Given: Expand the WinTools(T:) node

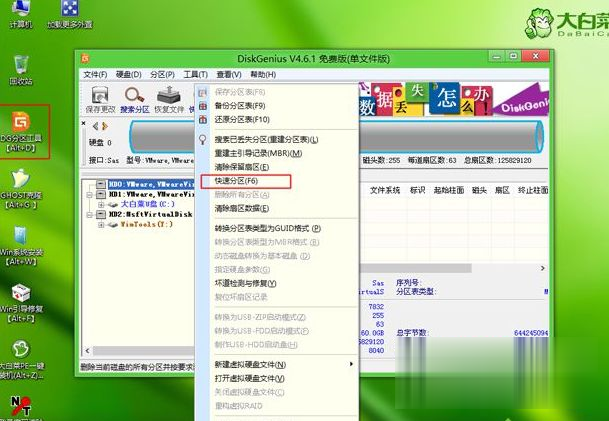Looking at the screenshot, I should click(101, 224).
